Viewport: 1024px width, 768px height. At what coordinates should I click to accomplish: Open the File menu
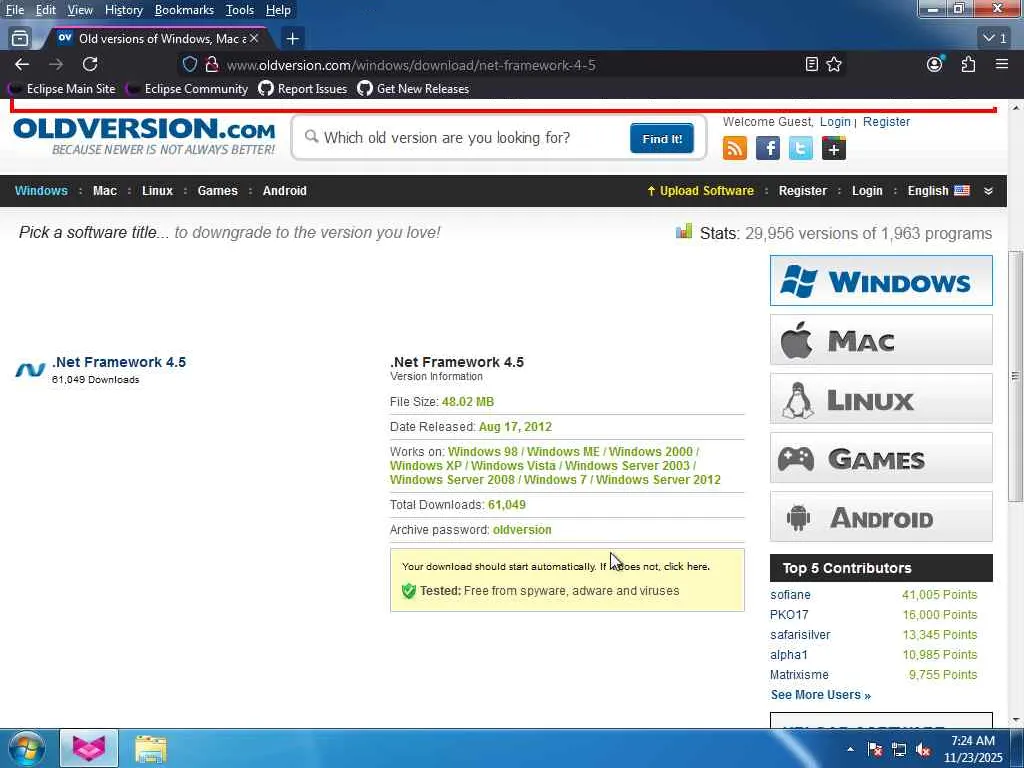[14, 10]
